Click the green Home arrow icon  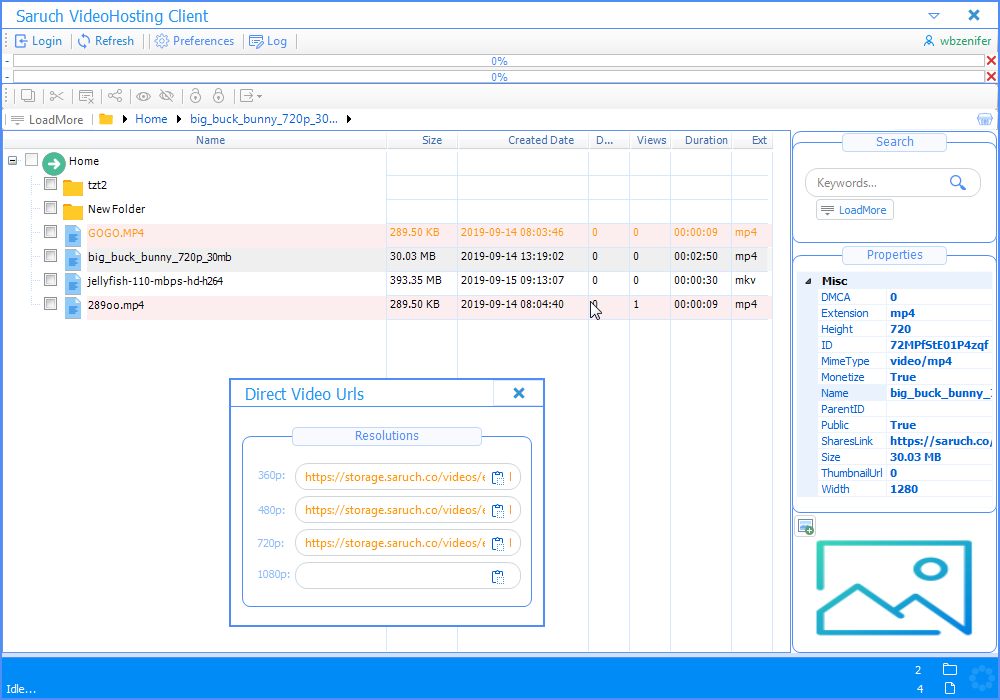coord(54,164)
